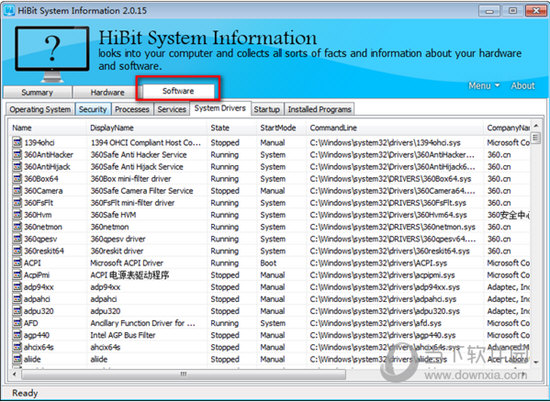Click the driver icon beside 360Box64
Image resolution: width=550 pixels, height=402 pixels.
pos(17,179)
